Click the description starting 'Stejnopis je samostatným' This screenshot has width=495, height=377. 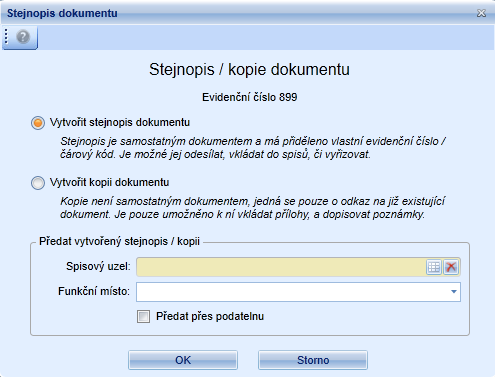coord(253,148)
